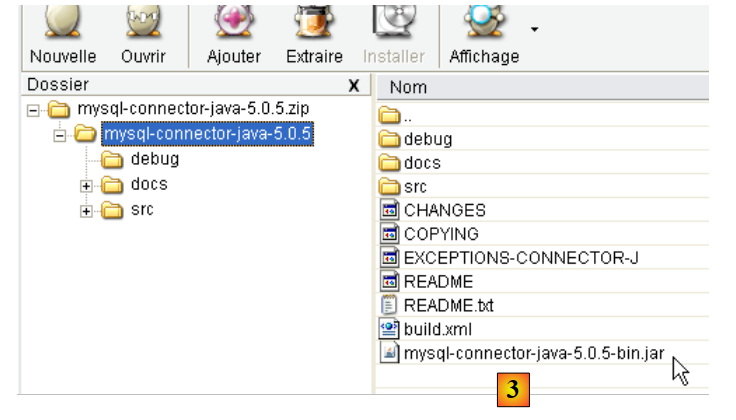Viewport: 736px width, 420px height.
Task: Select the build.xml file icon
Action: (390, 329)
